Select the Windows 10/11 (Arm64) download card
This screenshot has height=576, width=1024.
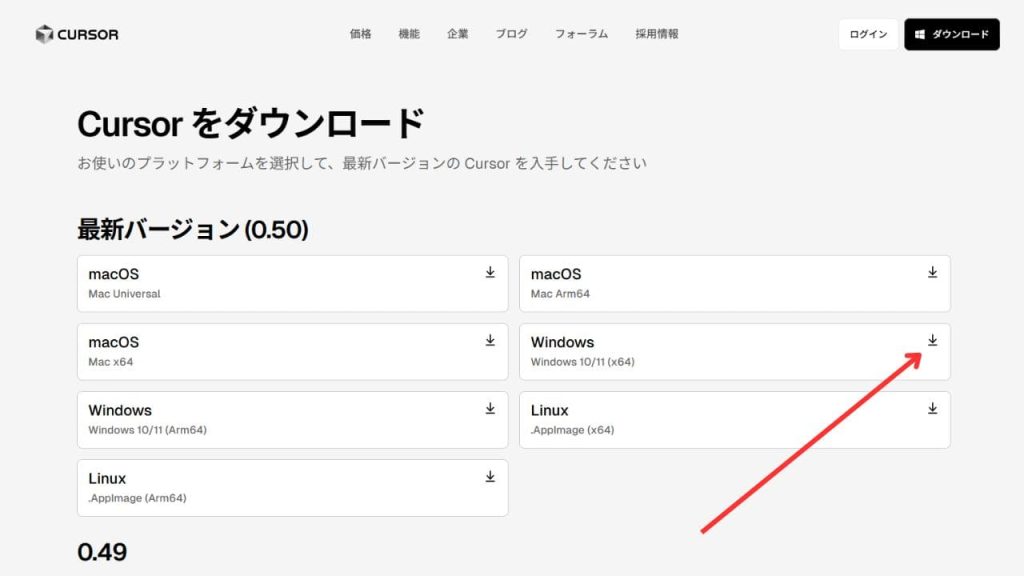click(293, 420)
